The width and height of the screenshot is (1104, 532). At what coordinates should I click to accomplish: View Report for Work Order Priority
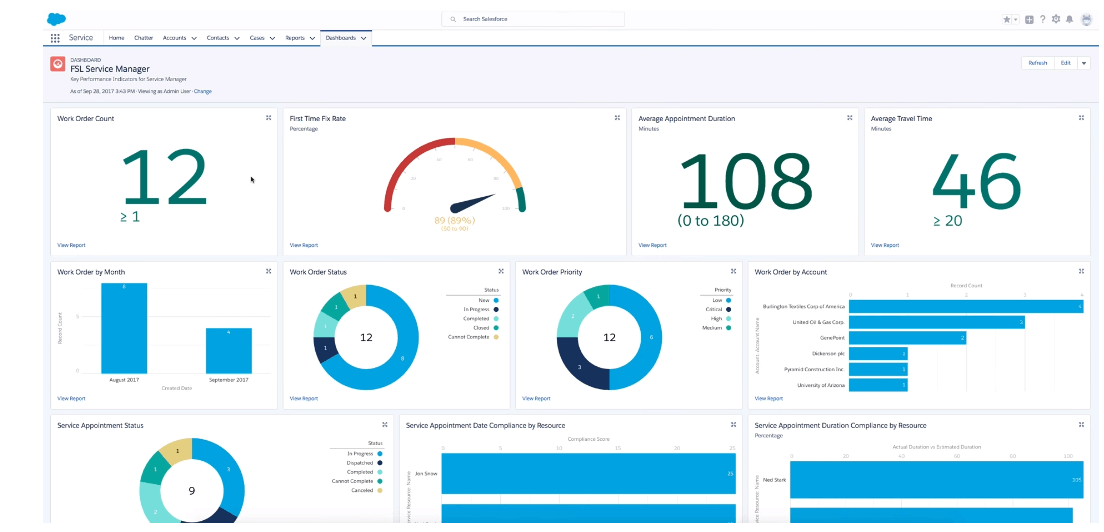pyautogui.click(x=536, y=398)
